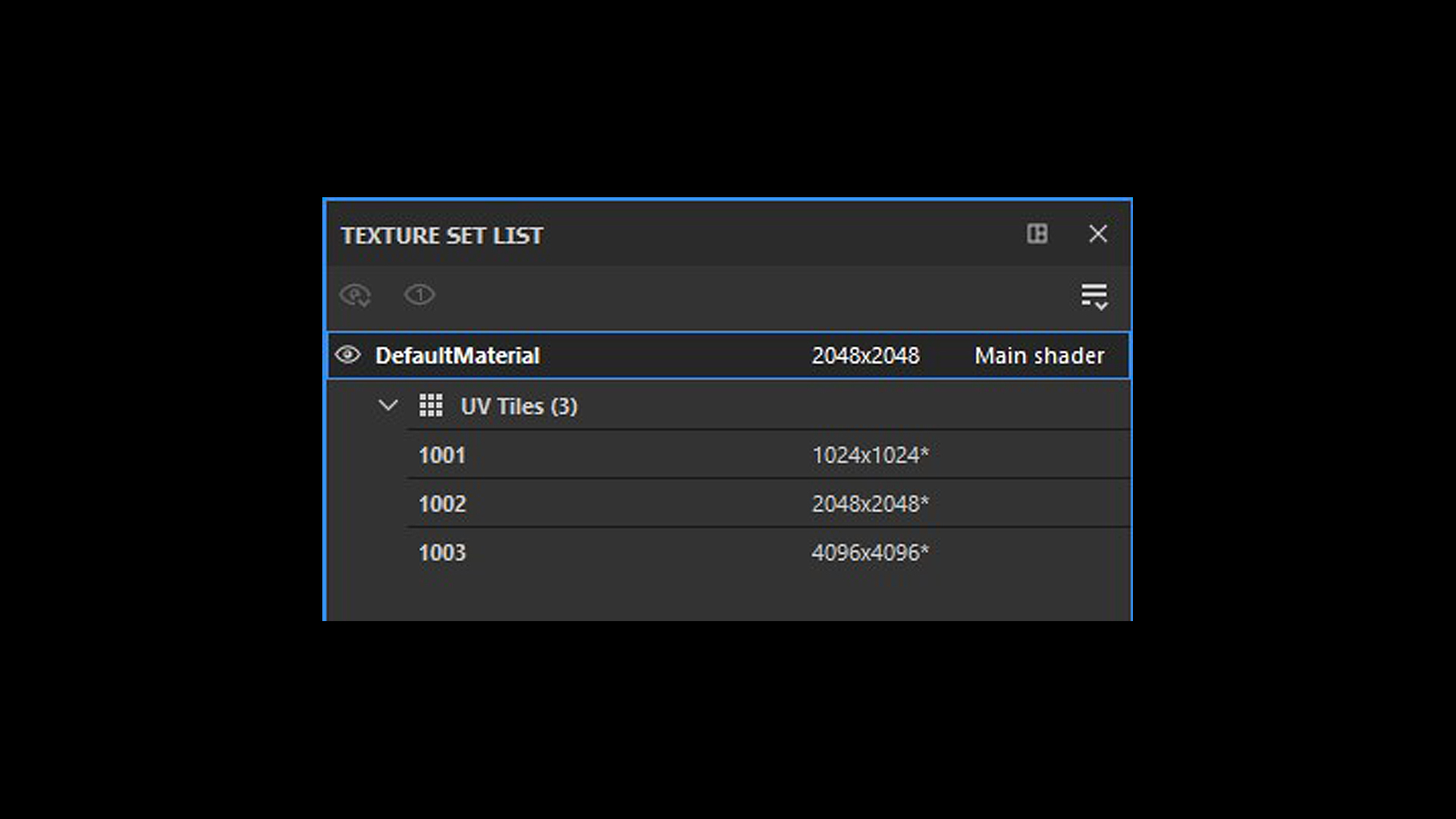Select the Texture Set List panel title
Screen dimensions: 1456x819
click(x=443, y=236)
